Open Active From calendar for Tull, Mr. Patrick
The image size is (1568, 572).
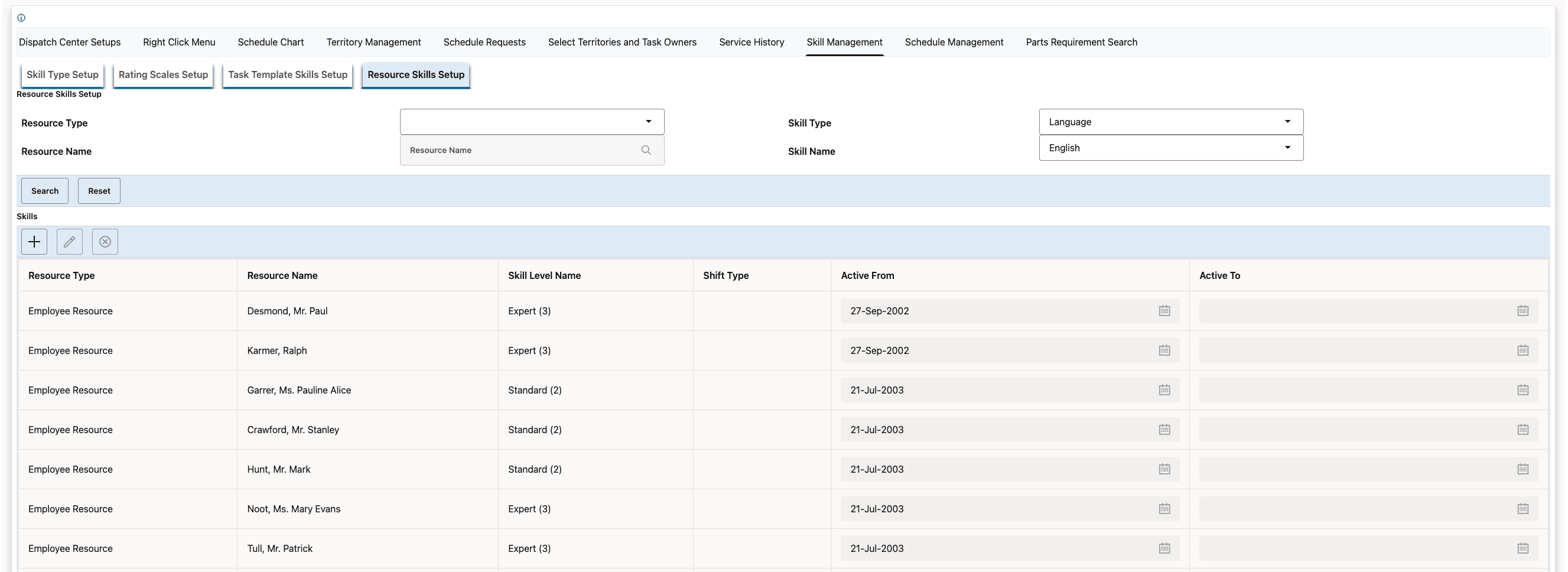tap(1164, 548)
